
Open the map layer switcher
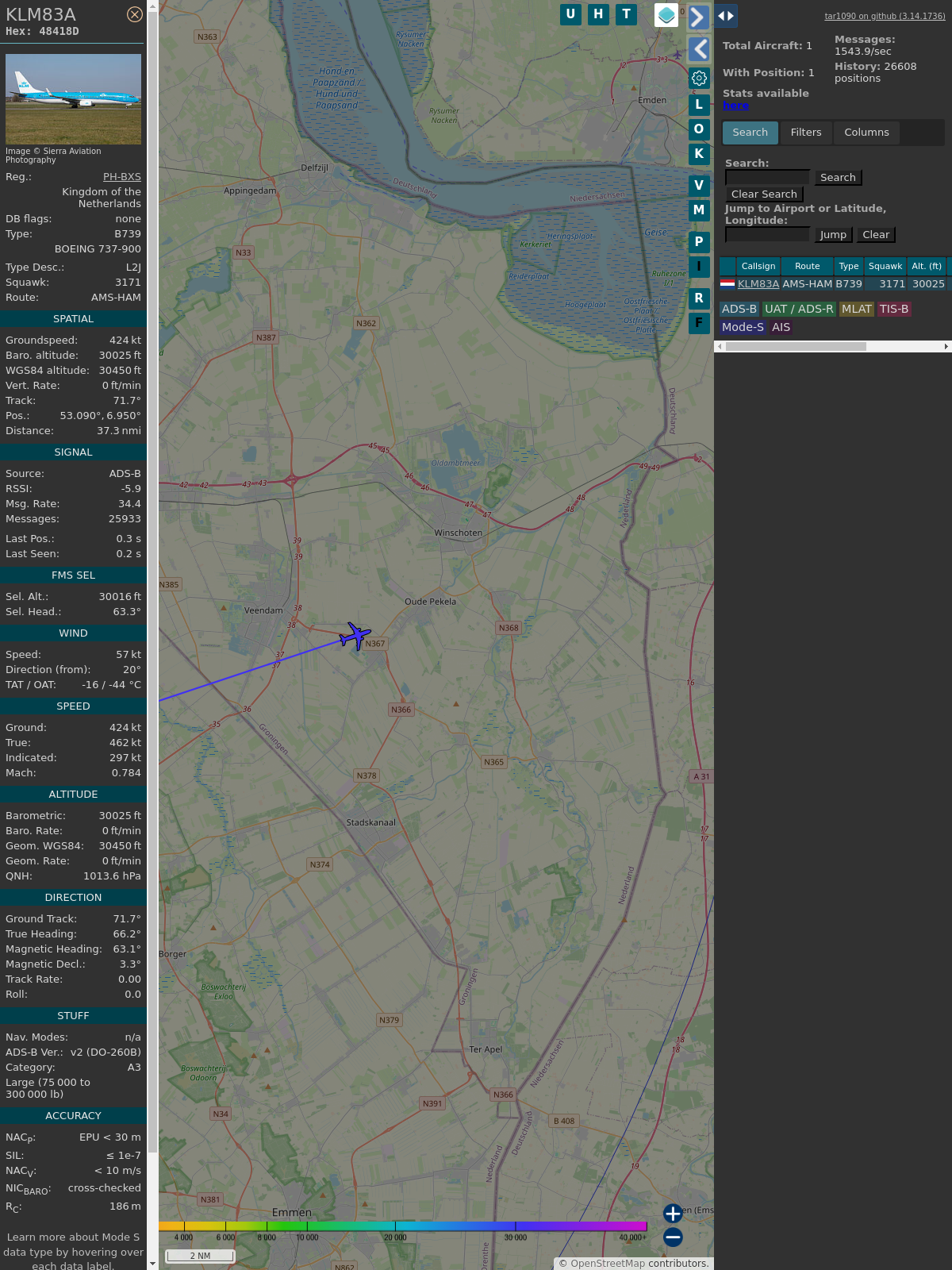point(666,15)
